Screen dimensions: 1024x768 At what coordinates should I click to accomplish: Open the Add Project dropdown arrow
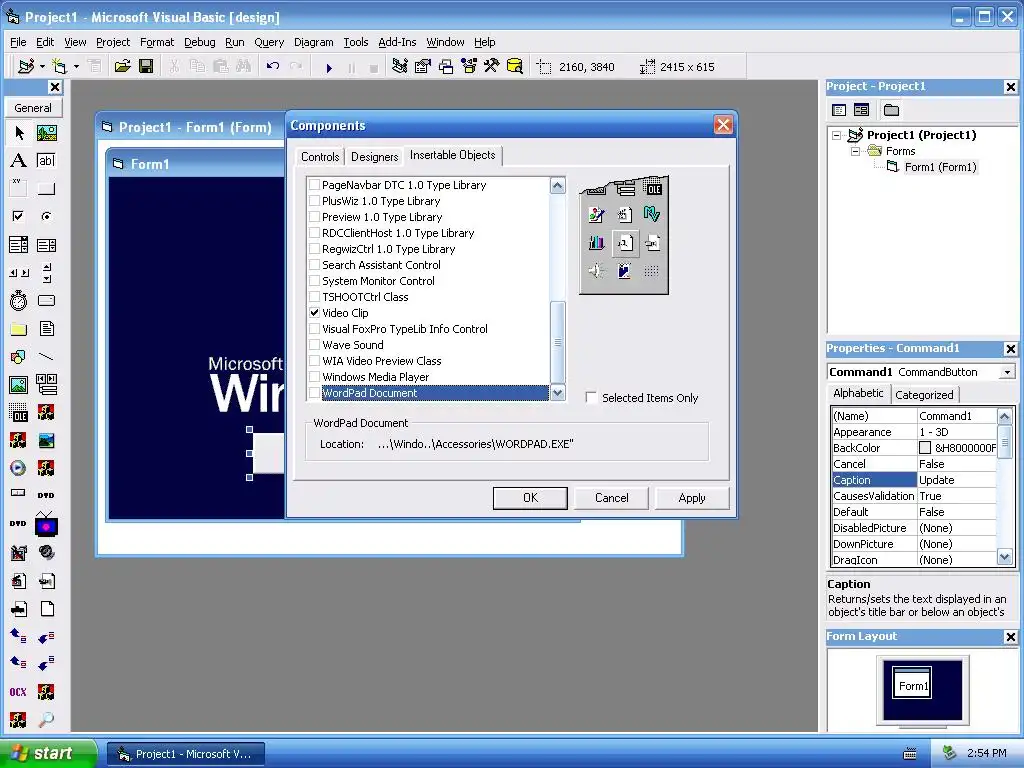(42, 67)
